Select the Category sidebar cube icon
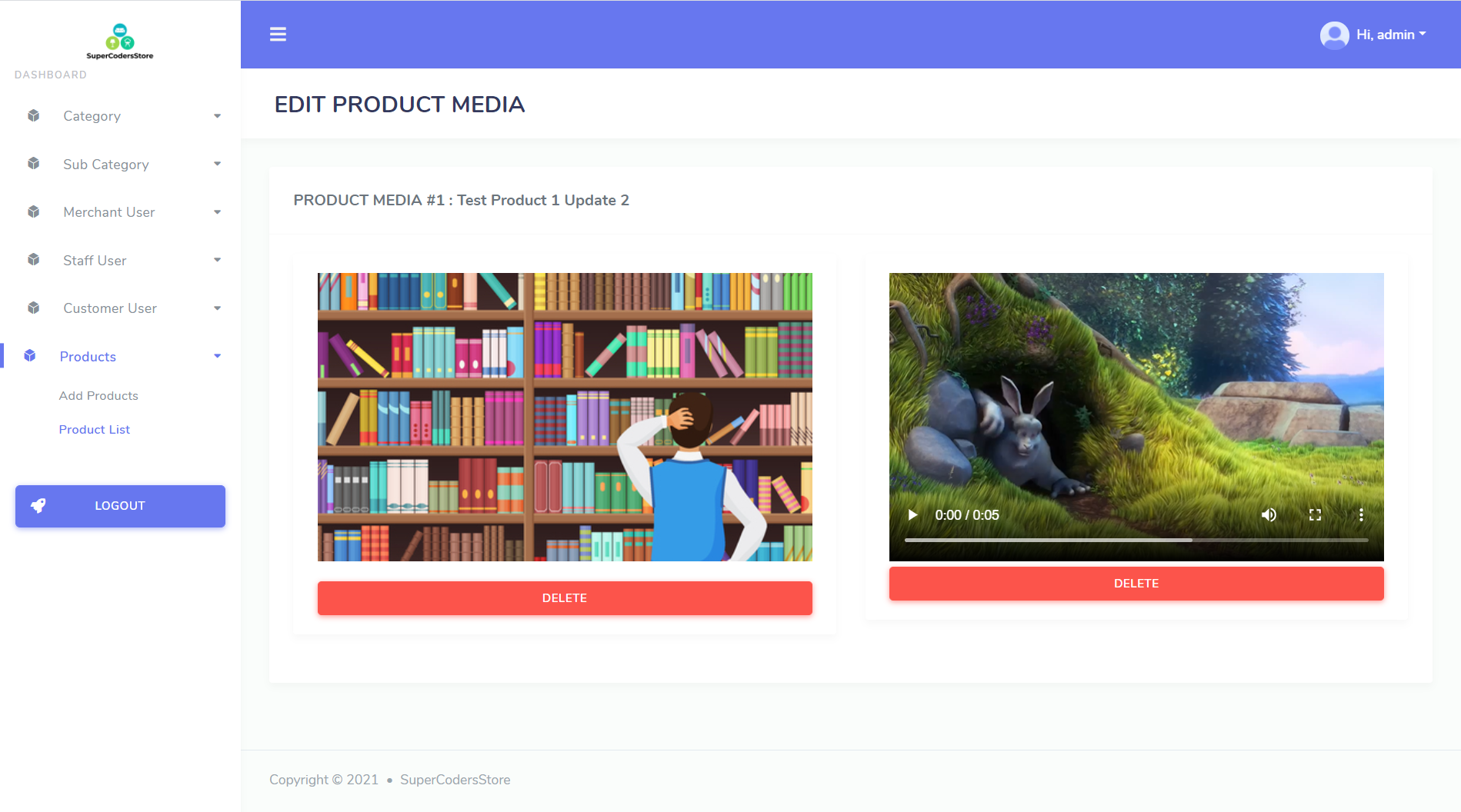Screen dimensions: 1461x812 (33, 115)
